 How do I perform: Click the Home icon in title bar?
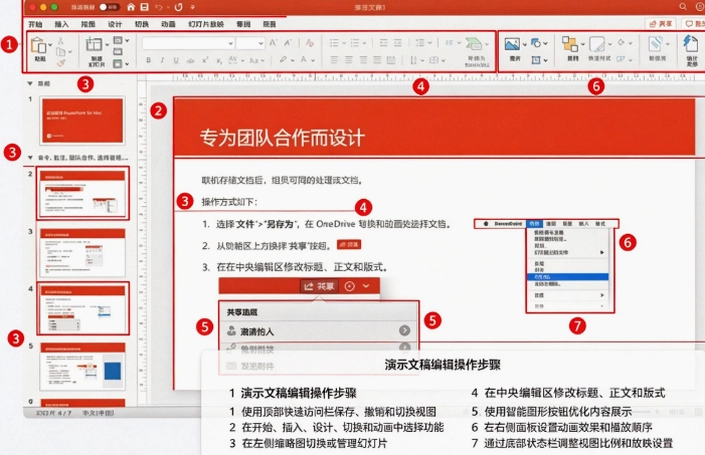click(x=131, y=7)
